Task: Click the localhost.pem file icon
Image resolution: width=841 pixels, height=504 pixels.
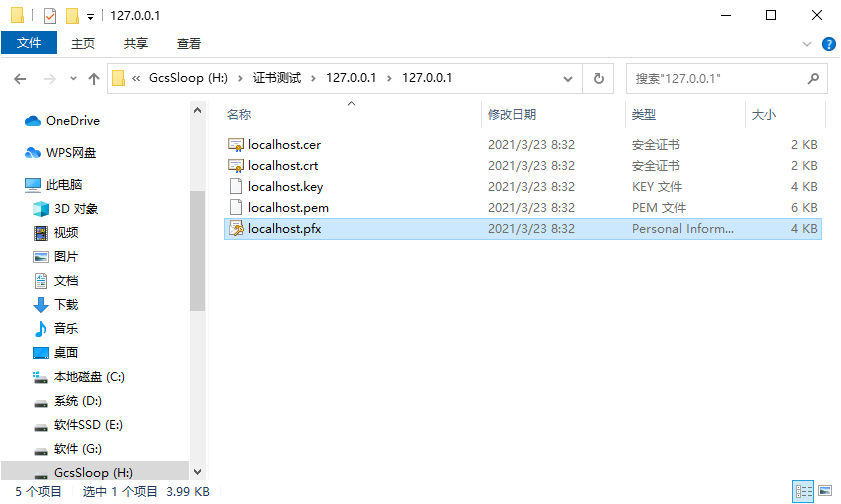Action: coord(236,207)
